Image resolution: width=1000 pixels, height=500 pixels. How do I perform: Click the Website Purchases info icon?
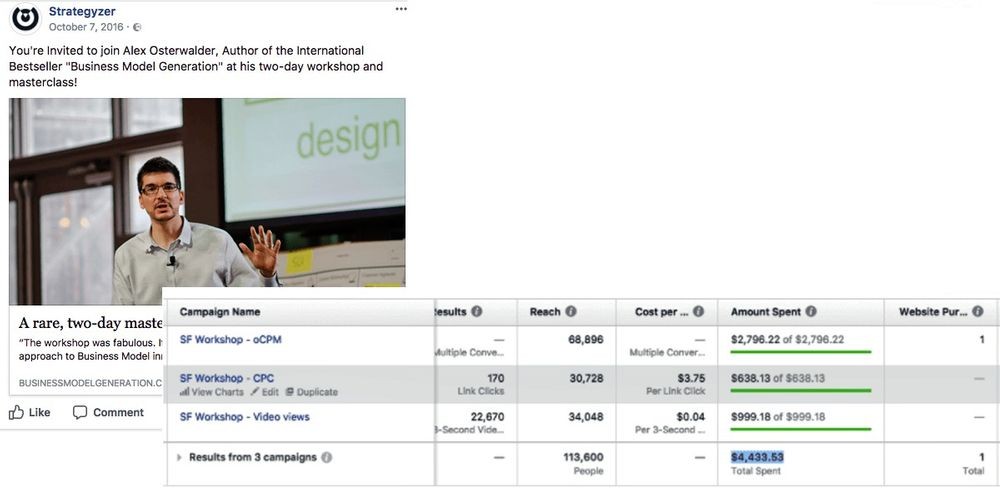point(978,312)
